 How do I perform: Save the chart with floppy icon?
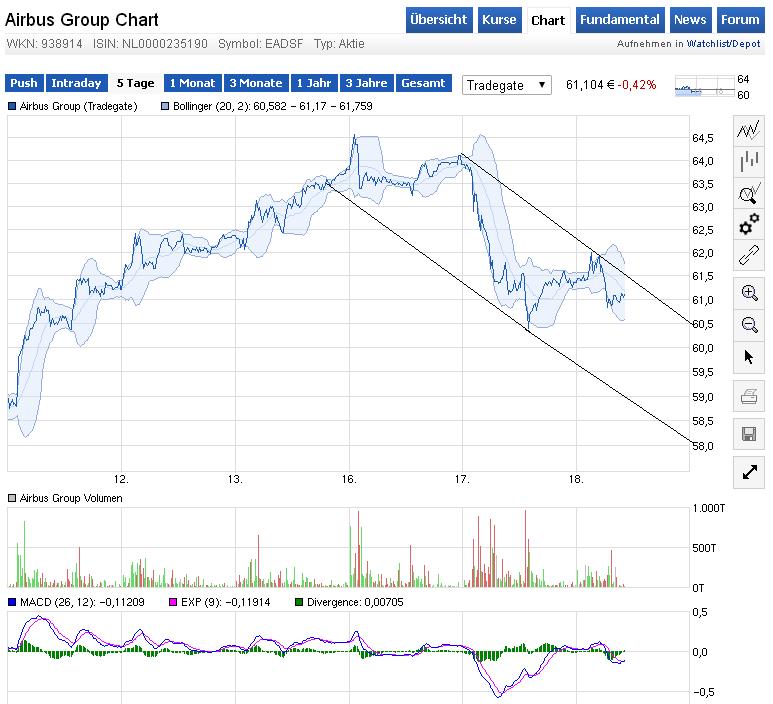coord(748,434)
